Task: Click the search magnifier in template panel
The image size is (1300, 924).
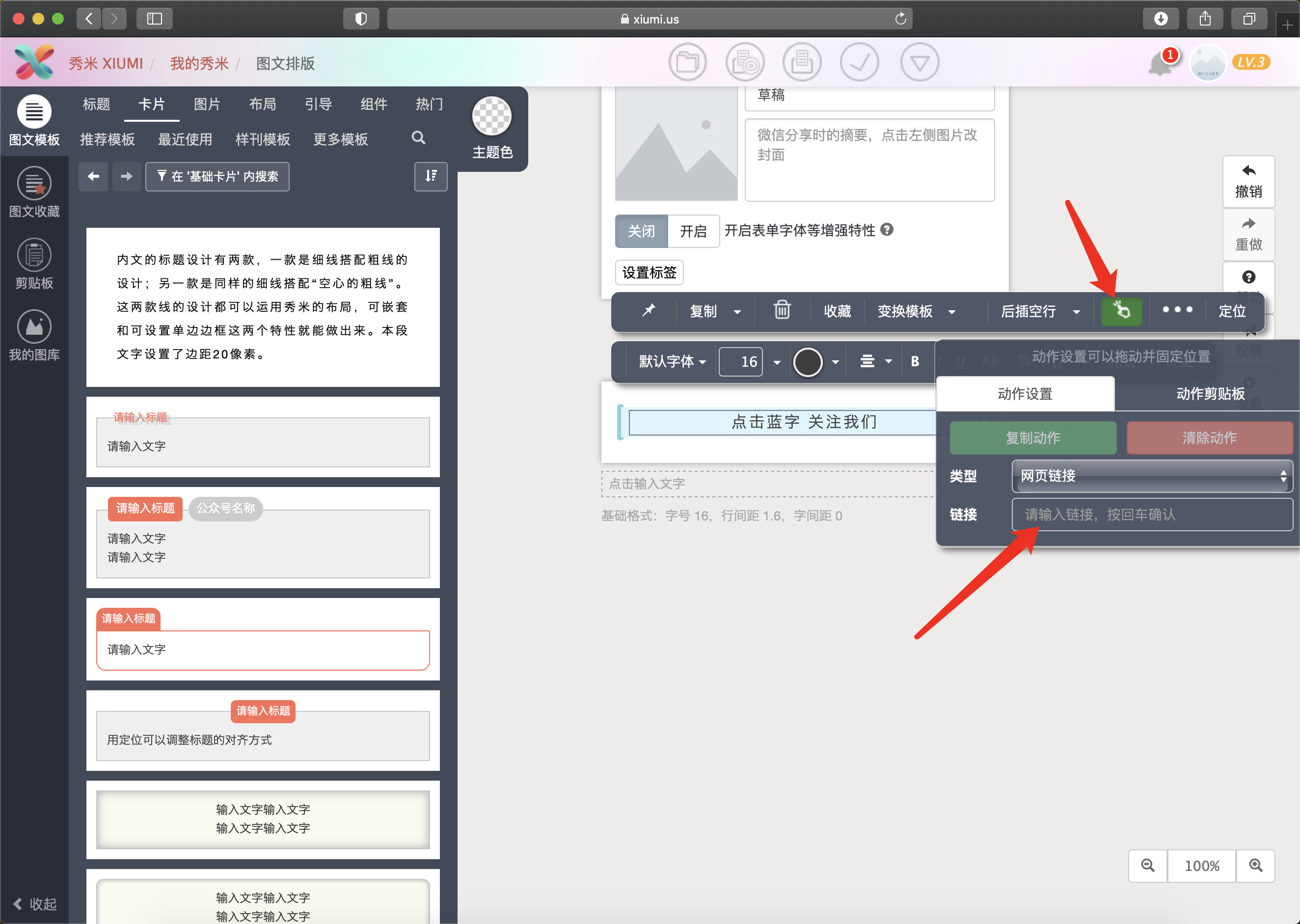Action: click(418, 138)
